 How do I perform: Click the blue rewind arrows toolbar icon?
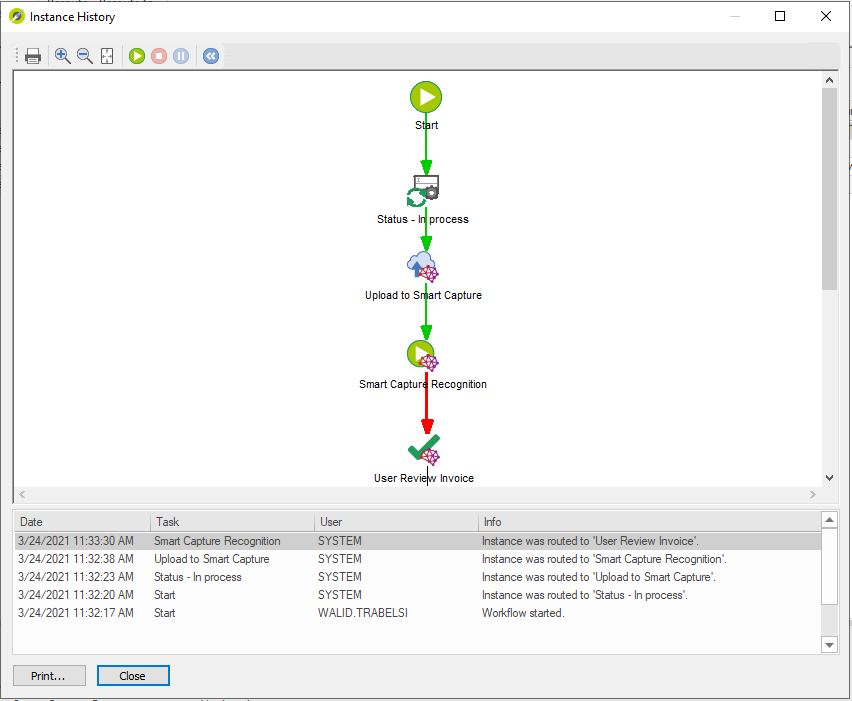coord(210,56)
